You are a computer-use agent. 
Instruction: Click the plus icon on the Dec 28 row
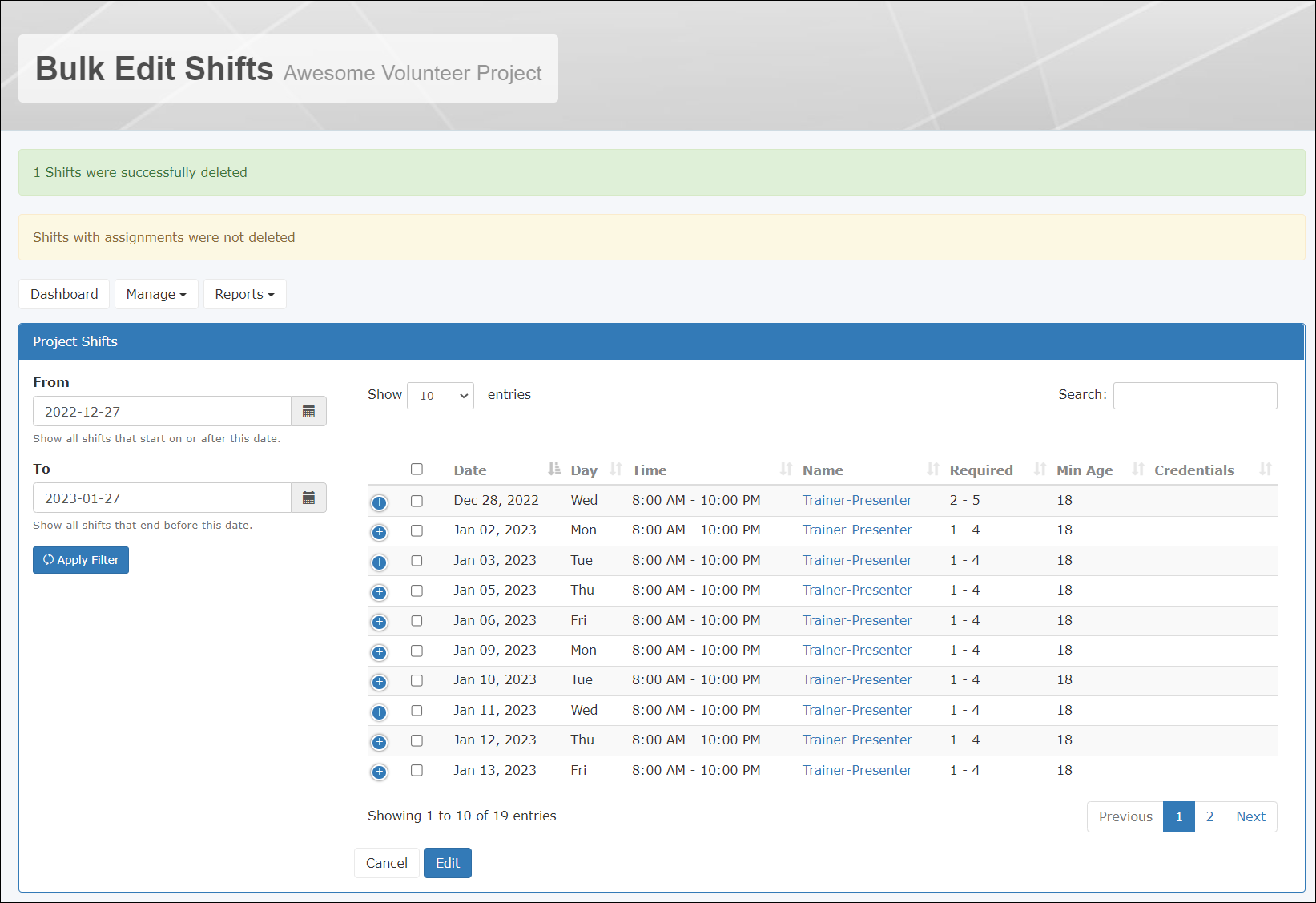(379, 502)
